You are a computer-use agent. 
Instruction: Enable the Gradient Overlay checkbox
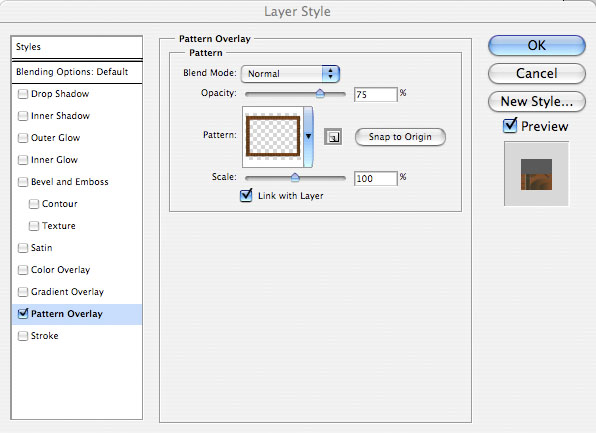[23, 292]
